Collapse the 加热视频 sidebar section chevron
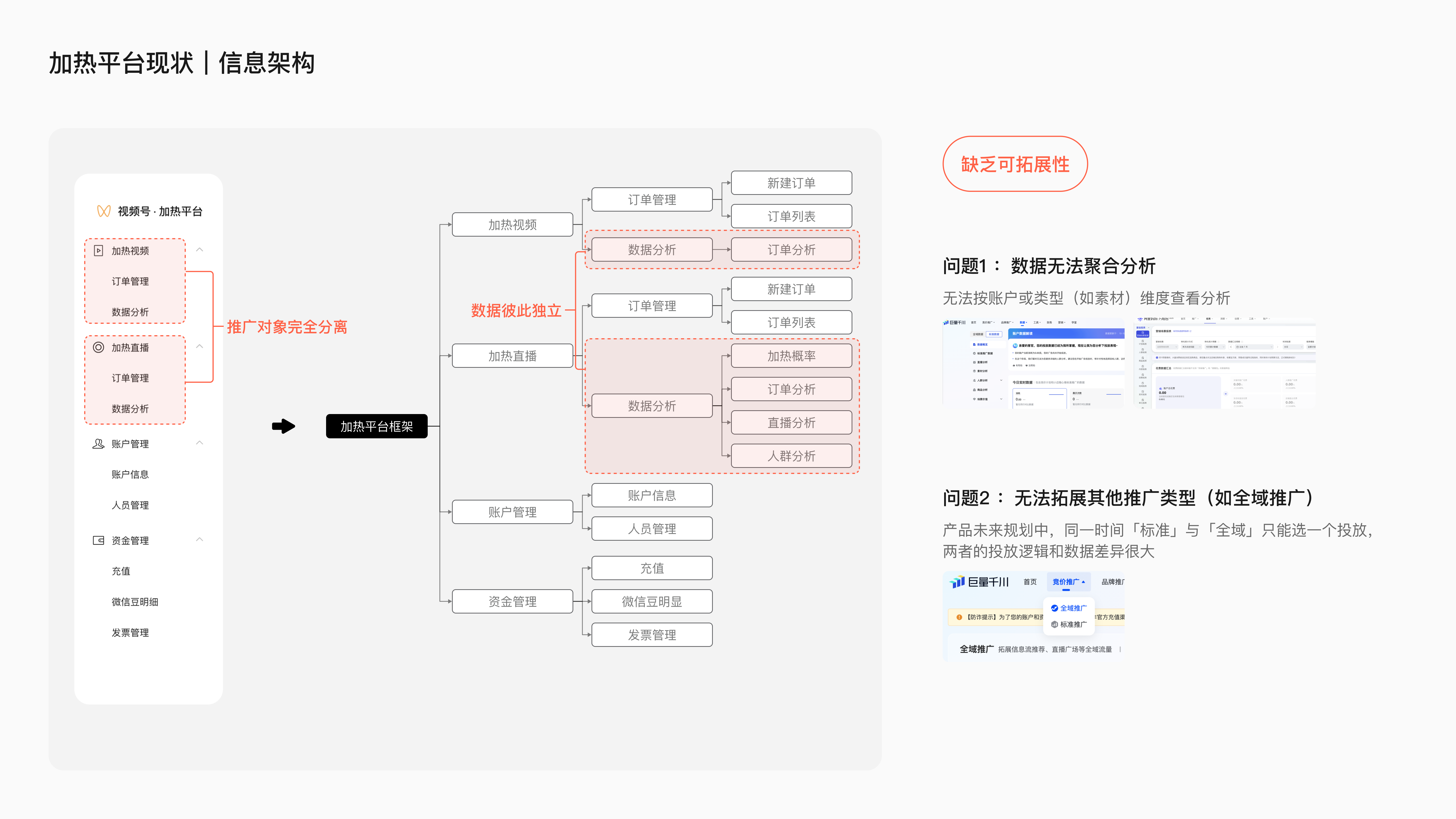 coord(199,250)
